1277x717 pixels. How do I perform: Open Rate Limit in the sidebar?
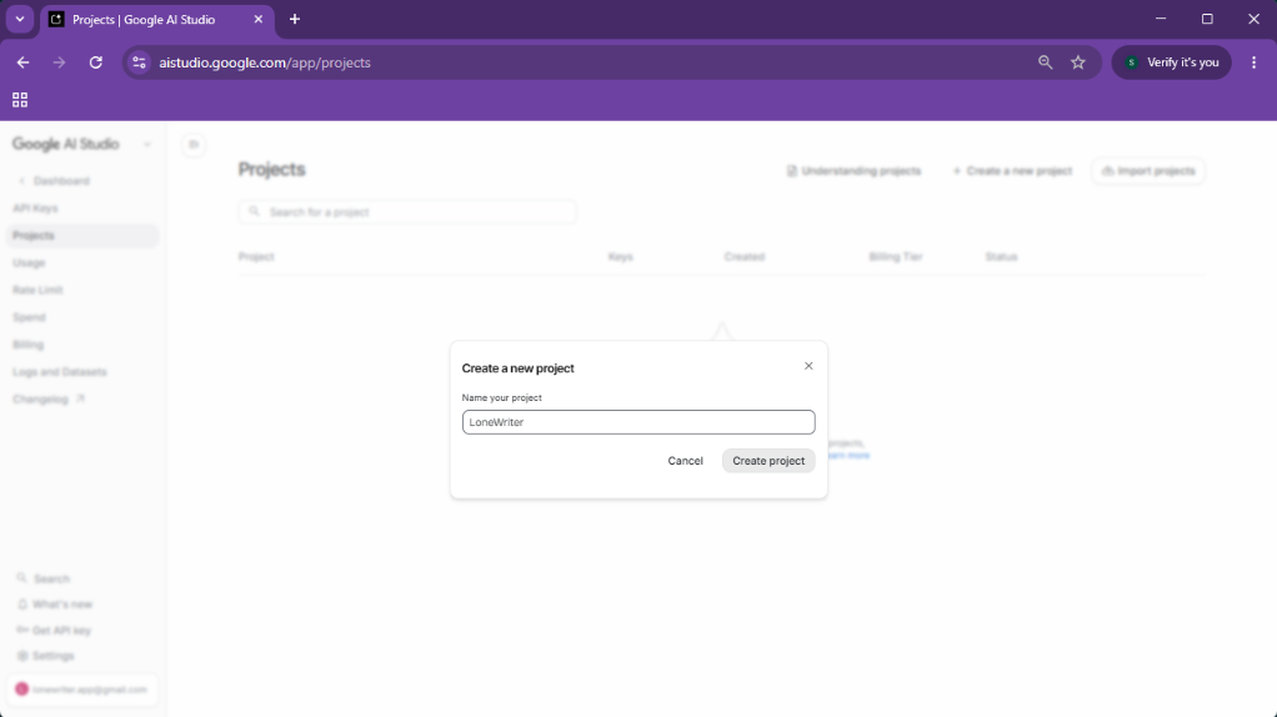click(x=38, y=290)
